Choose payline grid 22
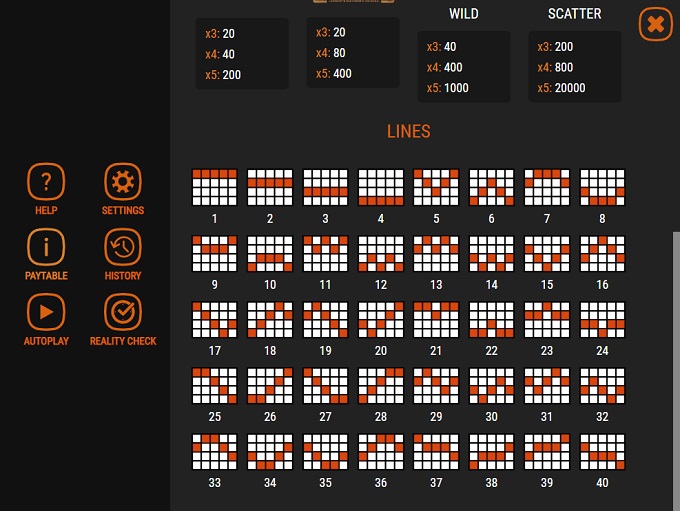The height and width of the screenshot is (511, 680). (x=491, y=320)
